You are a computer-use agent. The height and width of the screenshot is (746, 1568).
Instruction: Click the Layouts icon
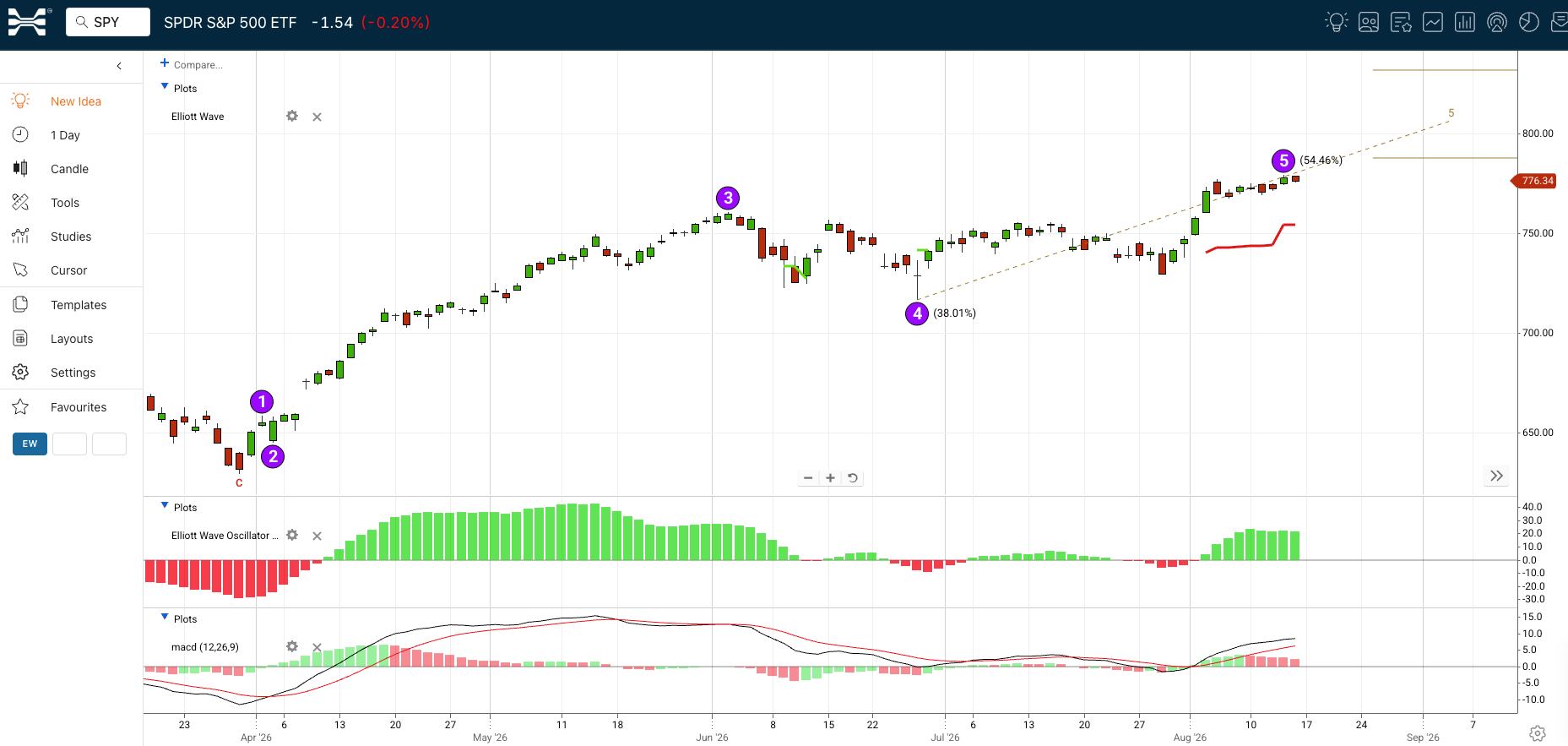(20, 338)
